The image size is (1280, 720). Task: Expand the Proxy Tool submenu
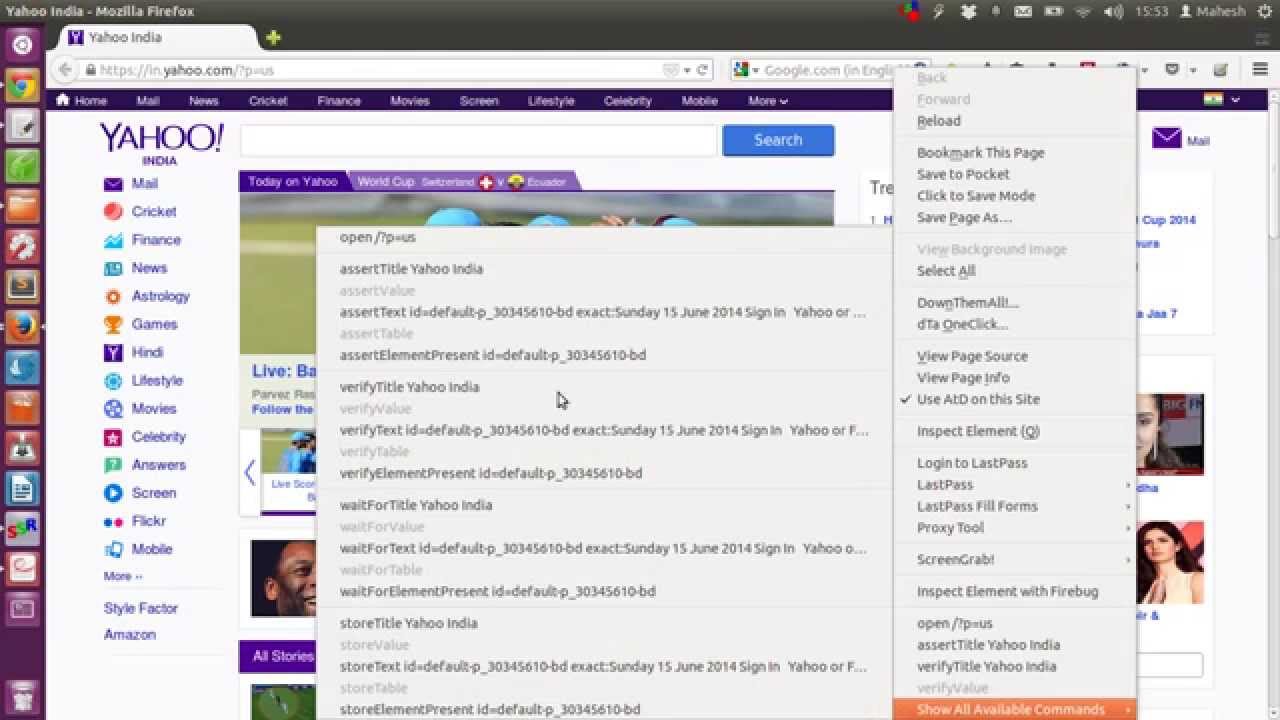1014,528
